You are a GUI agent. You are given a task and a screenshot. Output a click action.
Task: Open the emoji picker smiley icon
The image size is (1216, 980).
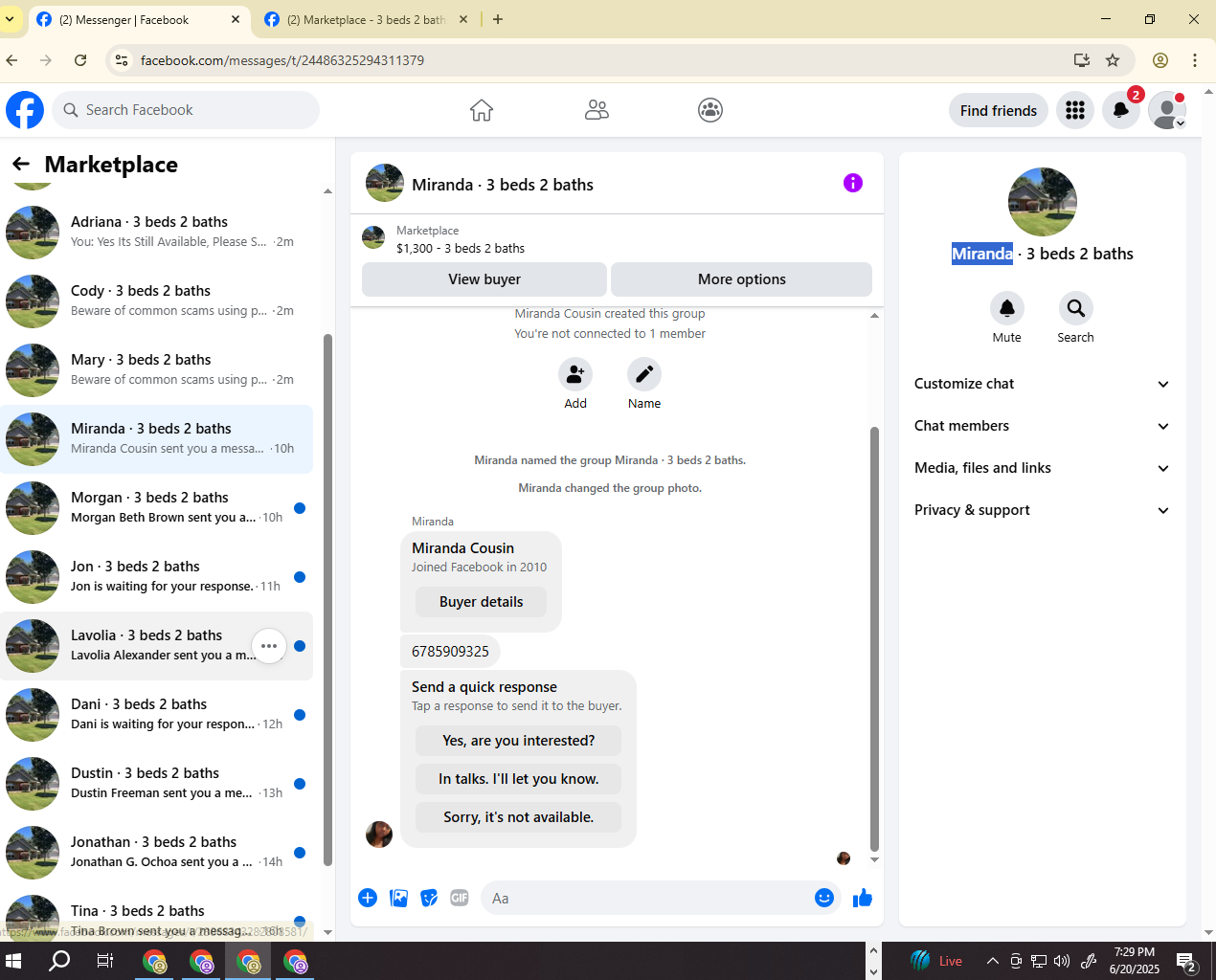click(x=824, y=898)
